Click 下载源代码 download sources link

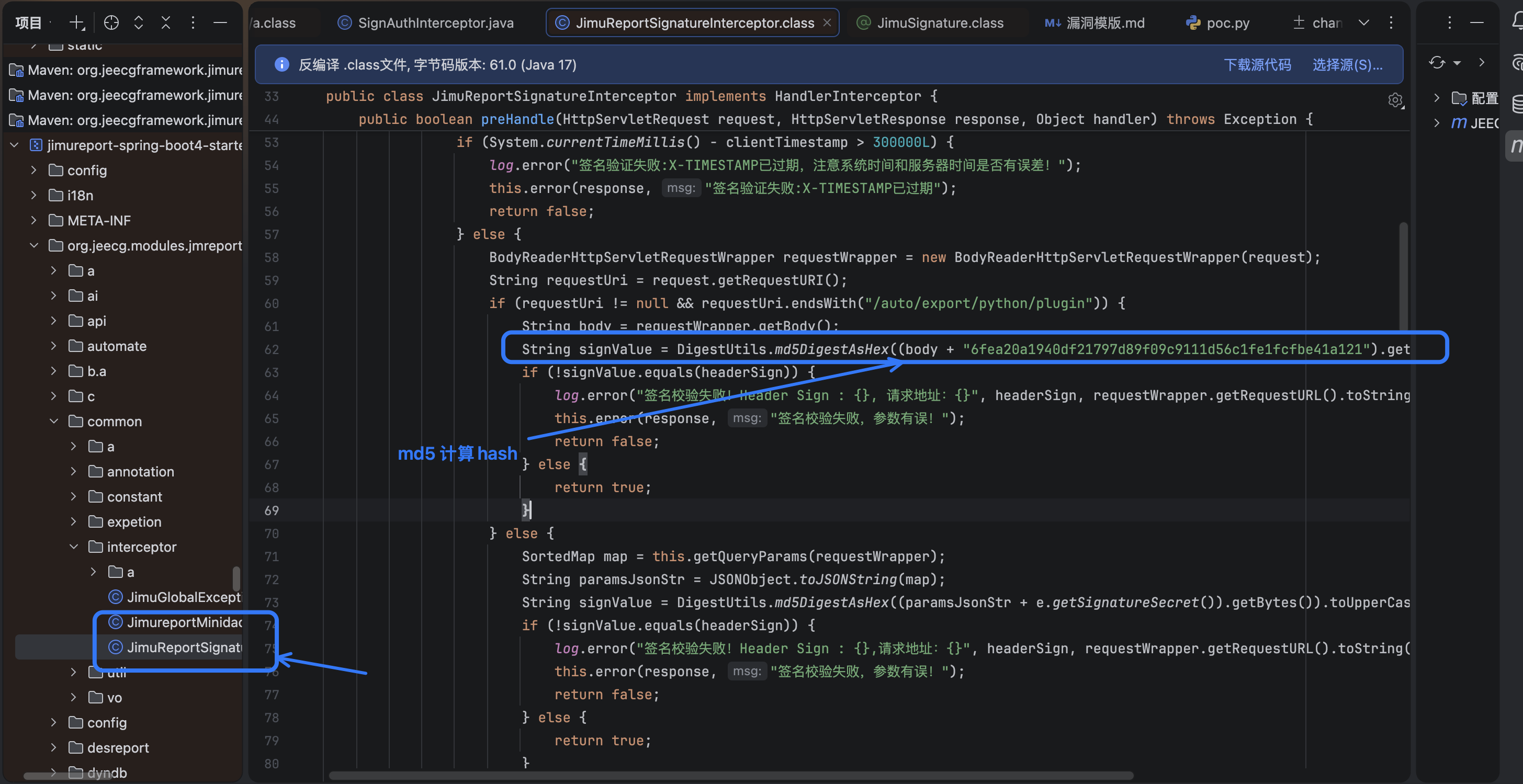tap(1257, 64)
